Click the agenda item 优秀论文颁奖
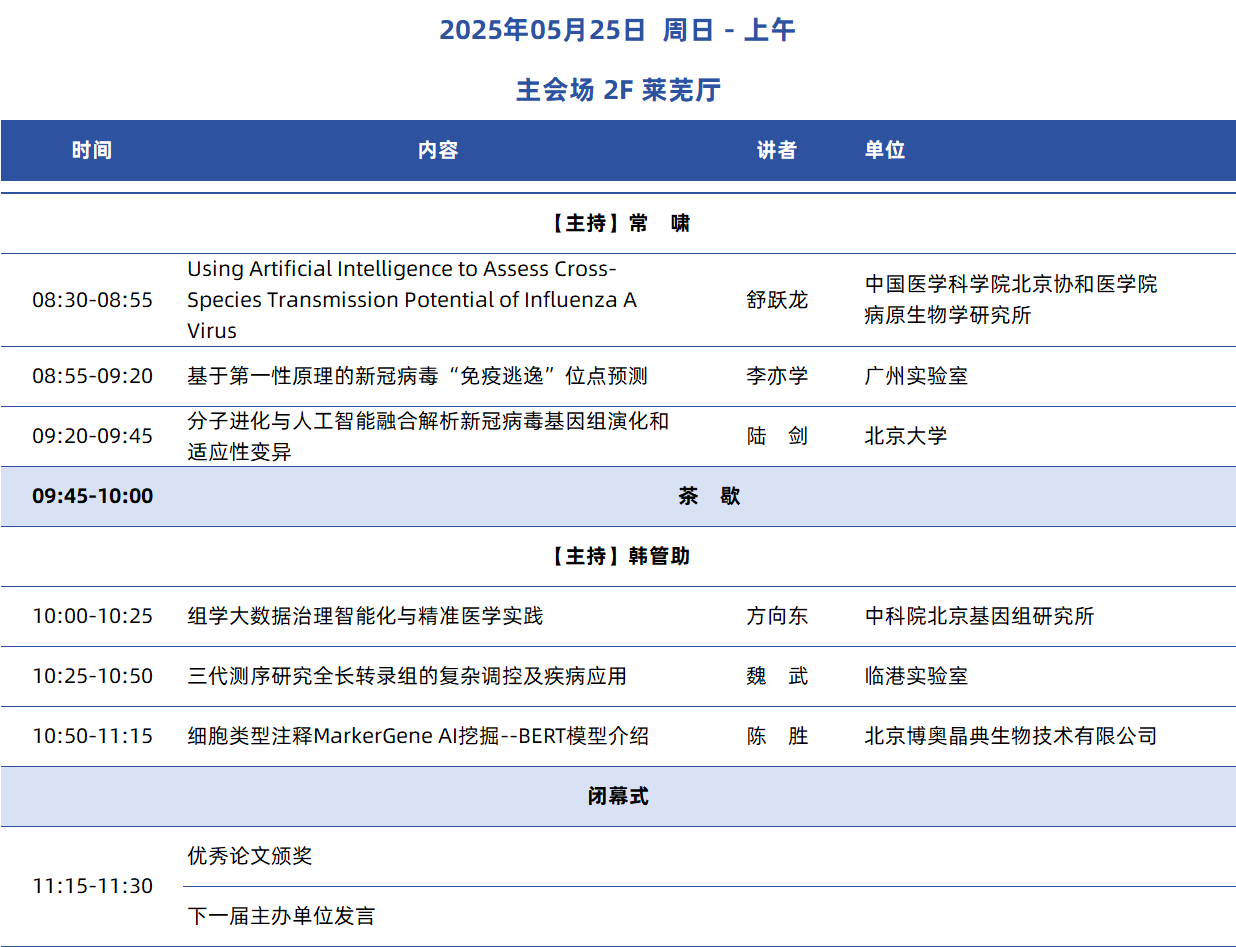 [x=250, y=856]
